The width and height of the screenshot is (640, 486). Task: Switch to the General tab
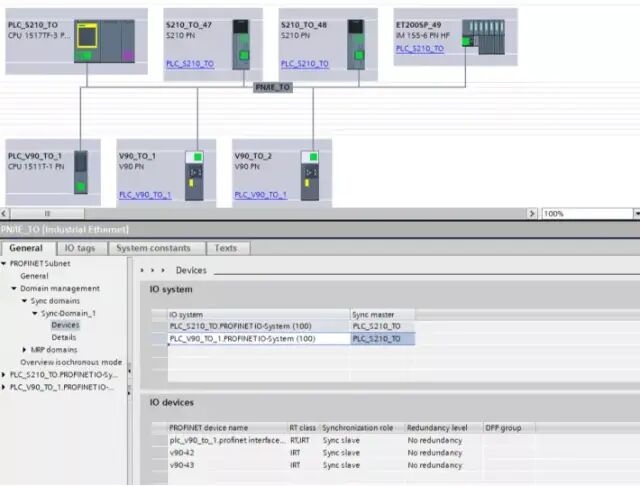click(26, 248)
